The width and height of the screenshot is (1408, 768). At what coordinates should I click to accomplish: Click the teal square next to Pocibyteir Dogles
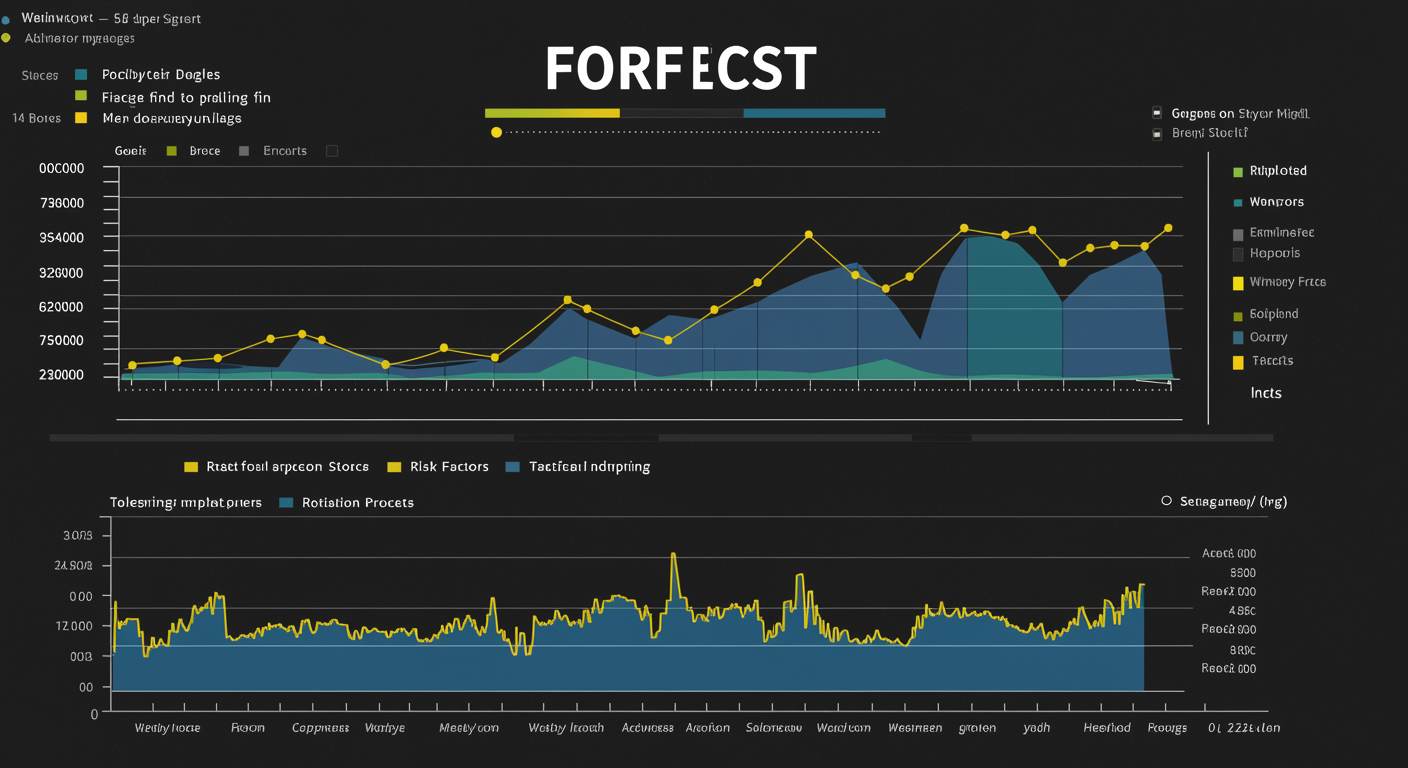pos(81,75)
